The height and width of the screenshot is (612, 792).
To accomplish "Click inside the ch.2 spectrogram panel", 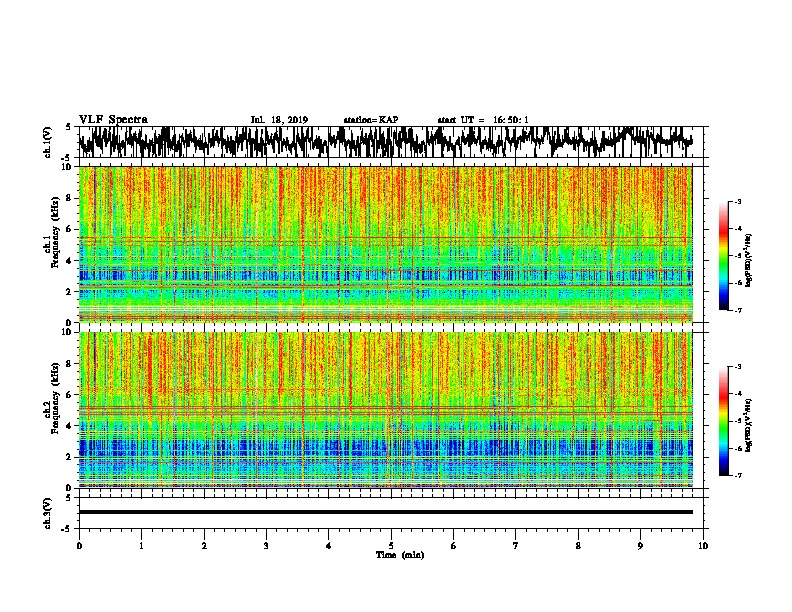I will 385,410.
